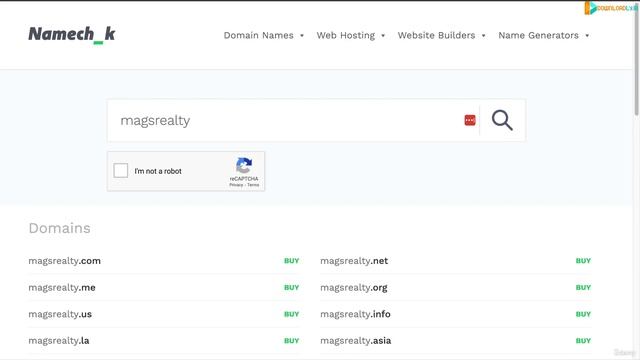Open the magsrealty.org domain result
This screenshot has width=640, height=360.
coord(353,288)
